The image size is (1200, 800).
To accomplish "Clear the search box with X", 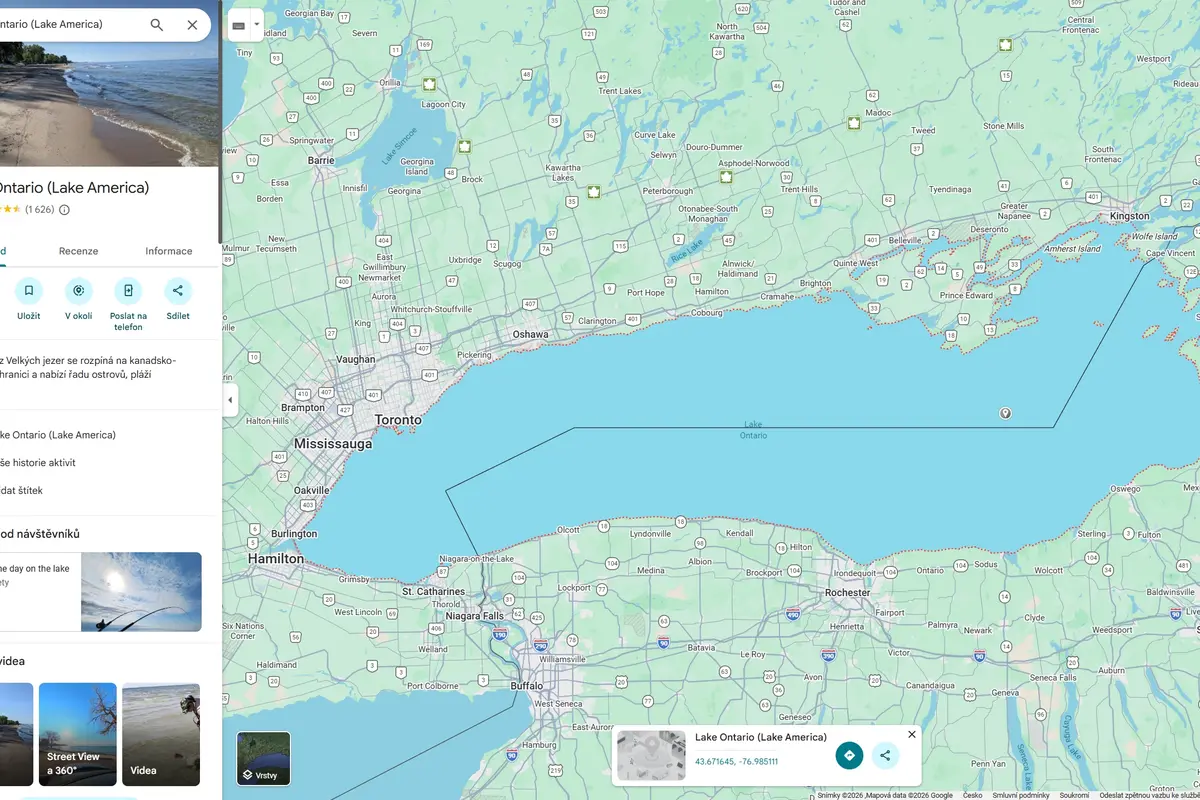I will pyautogui.click(x=192, y=25).
